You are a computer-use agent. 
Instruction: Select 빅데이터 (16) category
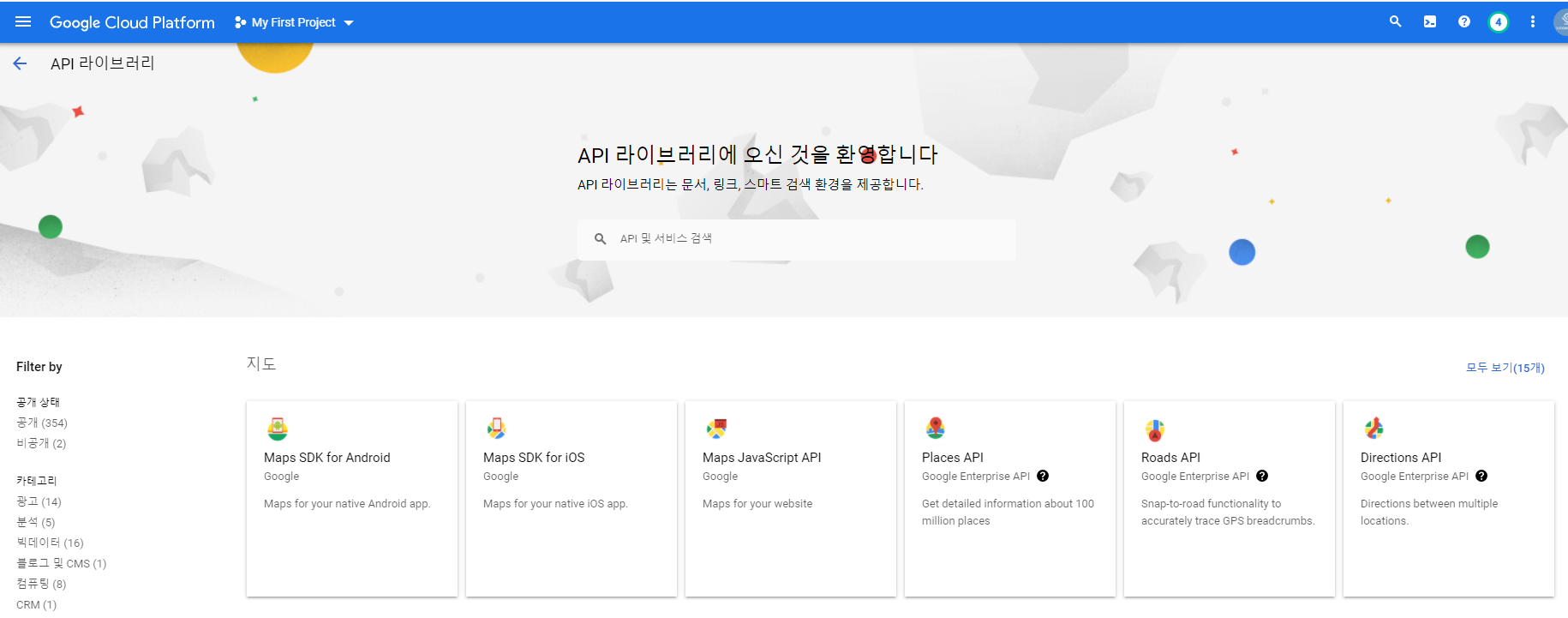(51, 543)
